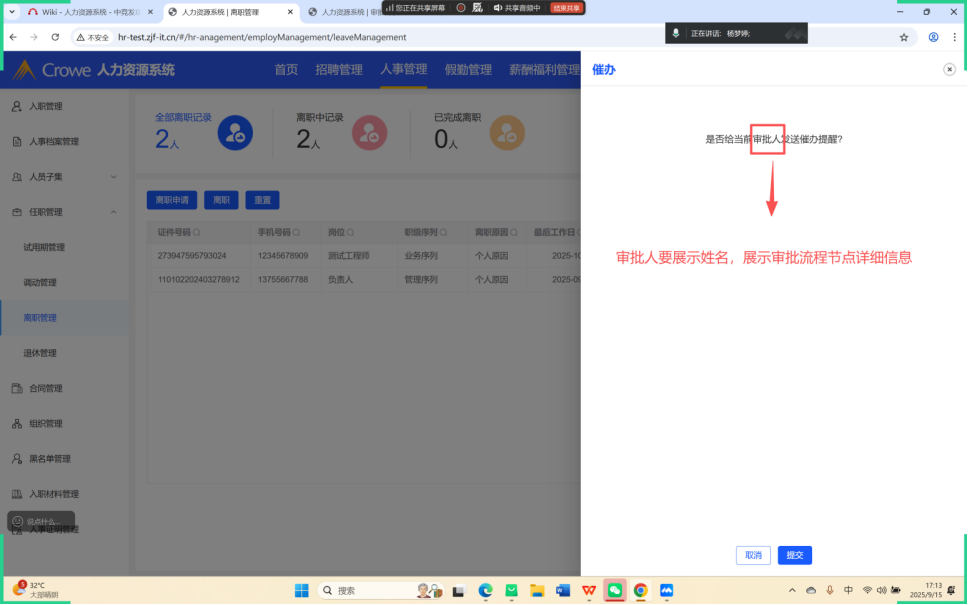Click the 提交 button
Viewport: 968px width, 605px height.
click(795, 555)
